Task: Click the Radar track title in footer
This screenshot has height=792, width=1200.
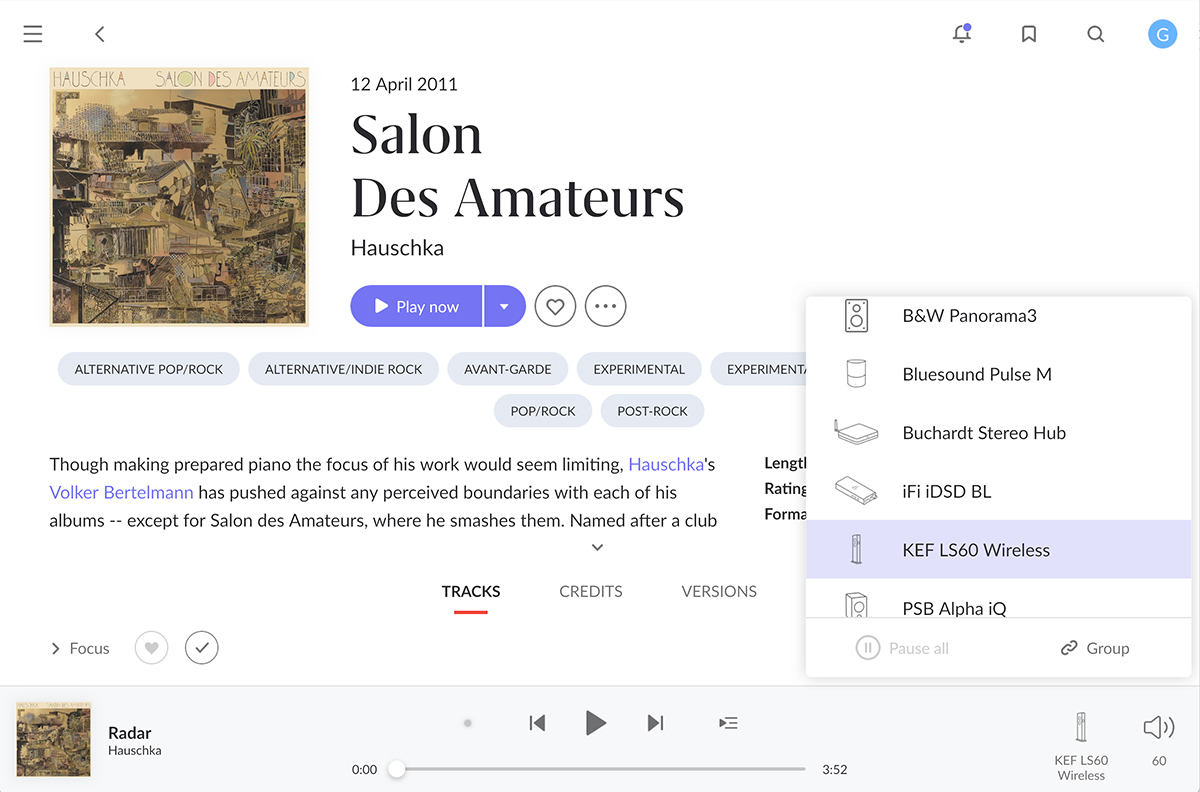Action: coord(130,732)
